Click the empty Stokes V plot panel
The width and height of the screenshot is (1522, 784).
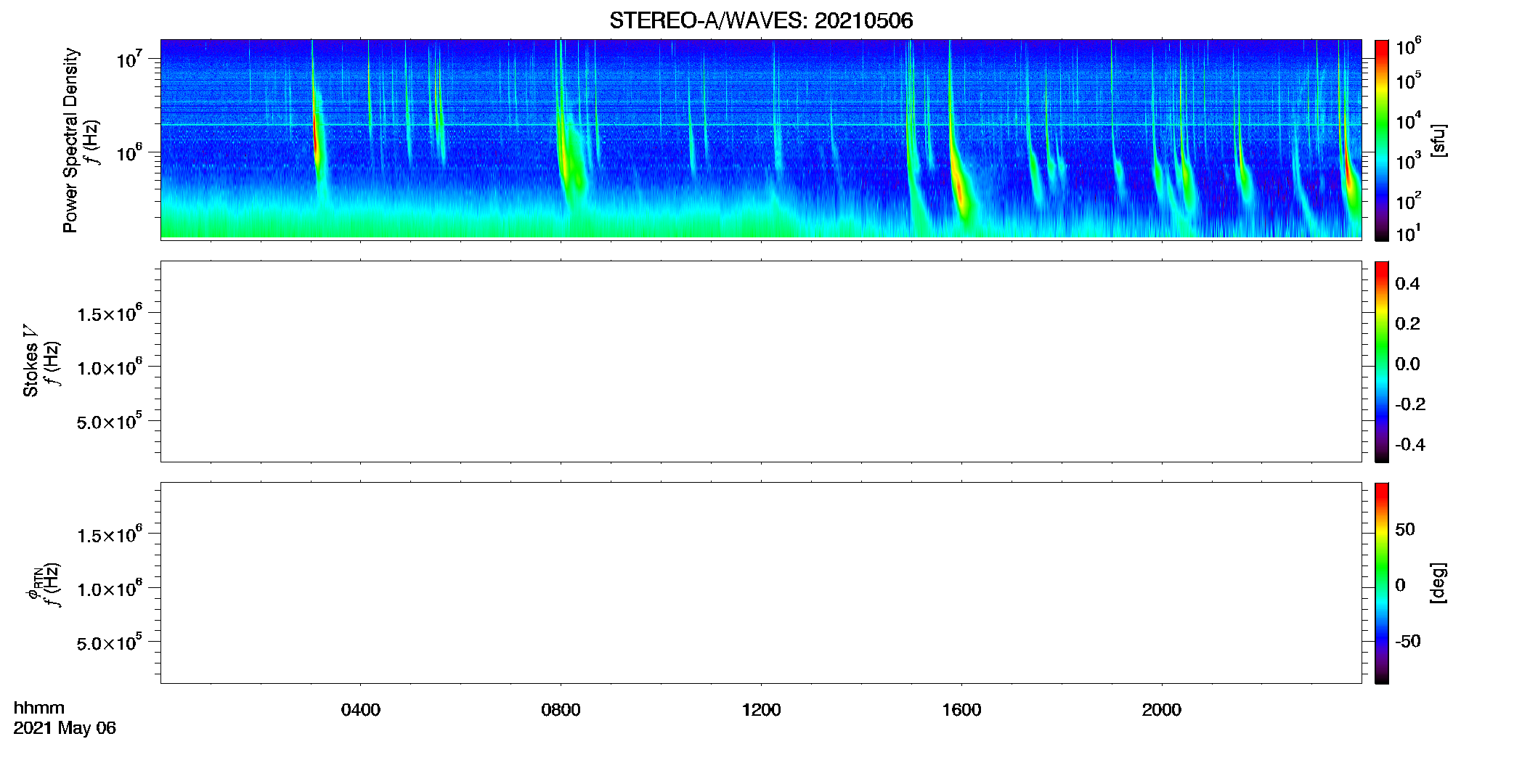(x=761, y=362)
